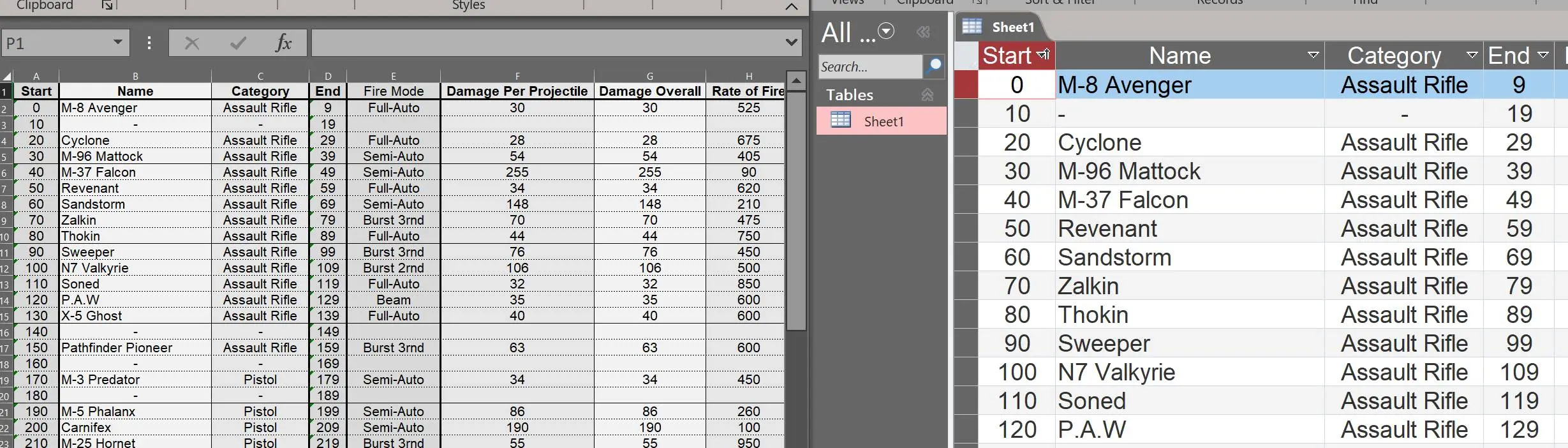Select column D header in Excel

[x=328, y=77]
